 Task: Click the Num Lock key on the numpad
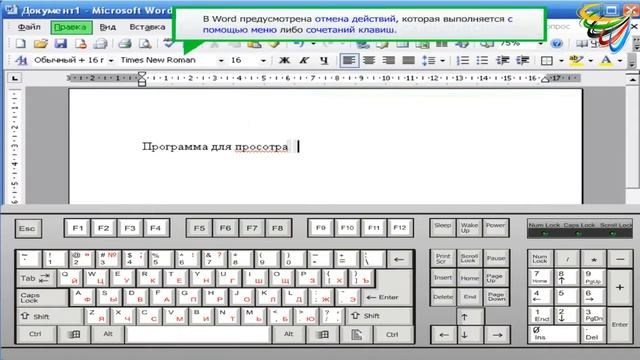[x=540, y=259]
